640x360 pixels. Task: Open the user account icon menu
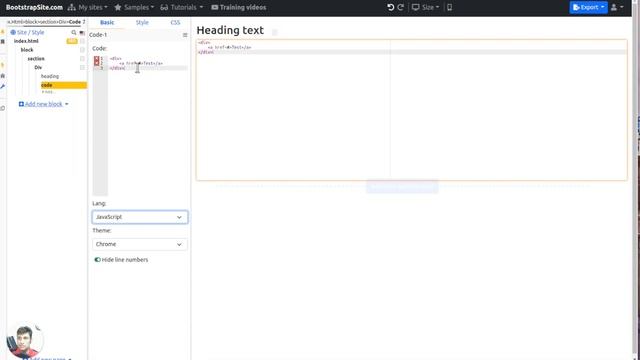617,7
